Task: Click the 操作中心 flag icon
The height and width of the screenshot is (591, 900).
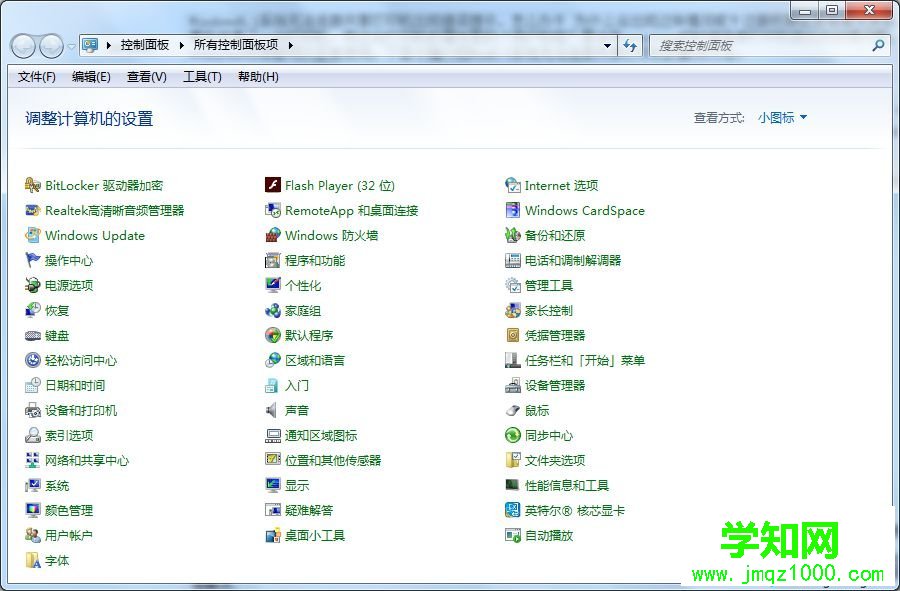Action: coord(33,260)
